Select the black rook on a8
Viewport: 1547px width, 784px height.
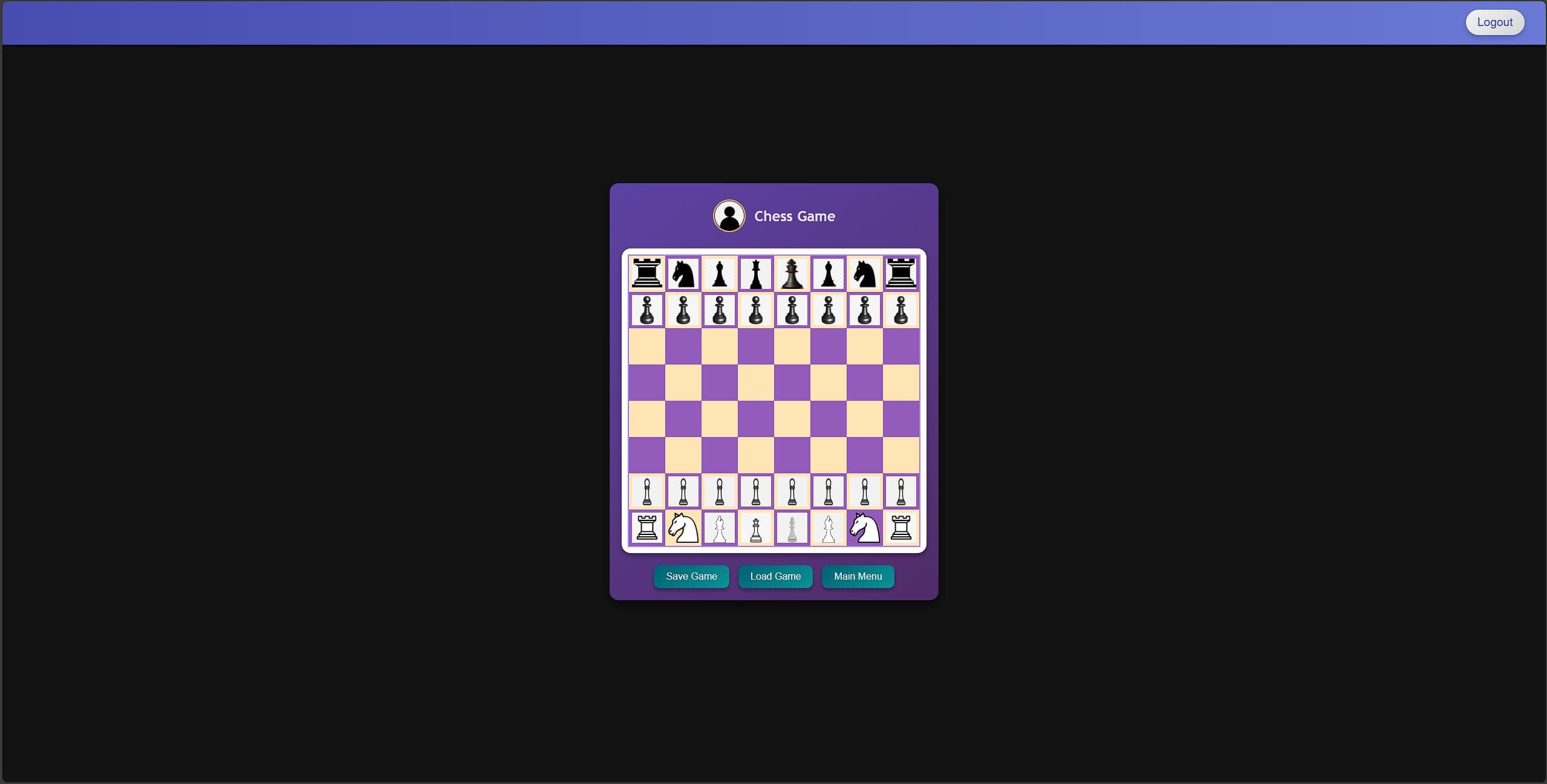pos(646,274)
